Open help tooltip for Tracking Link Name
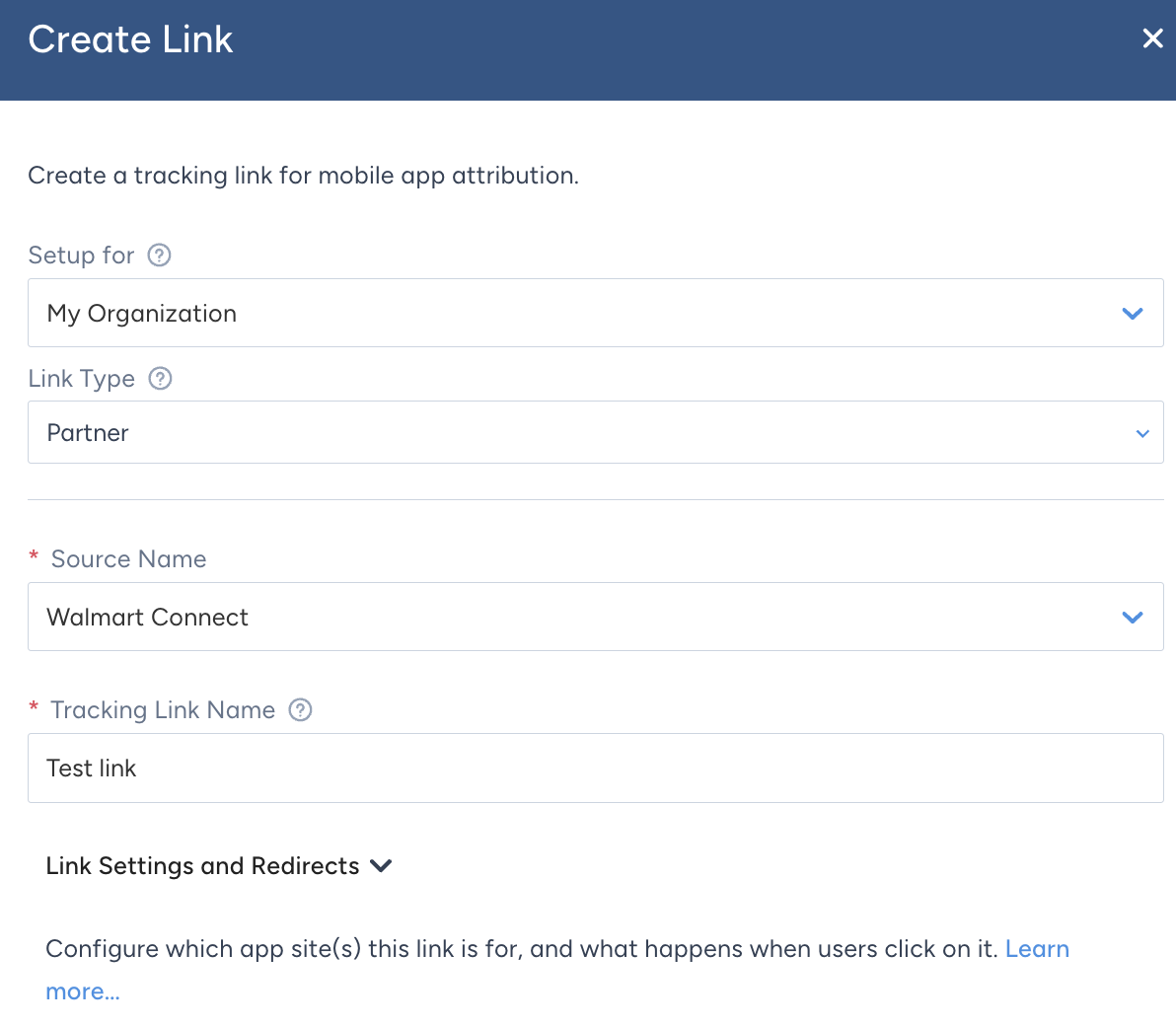This screenshot has height=1026, width=1176. click(300, 709)
